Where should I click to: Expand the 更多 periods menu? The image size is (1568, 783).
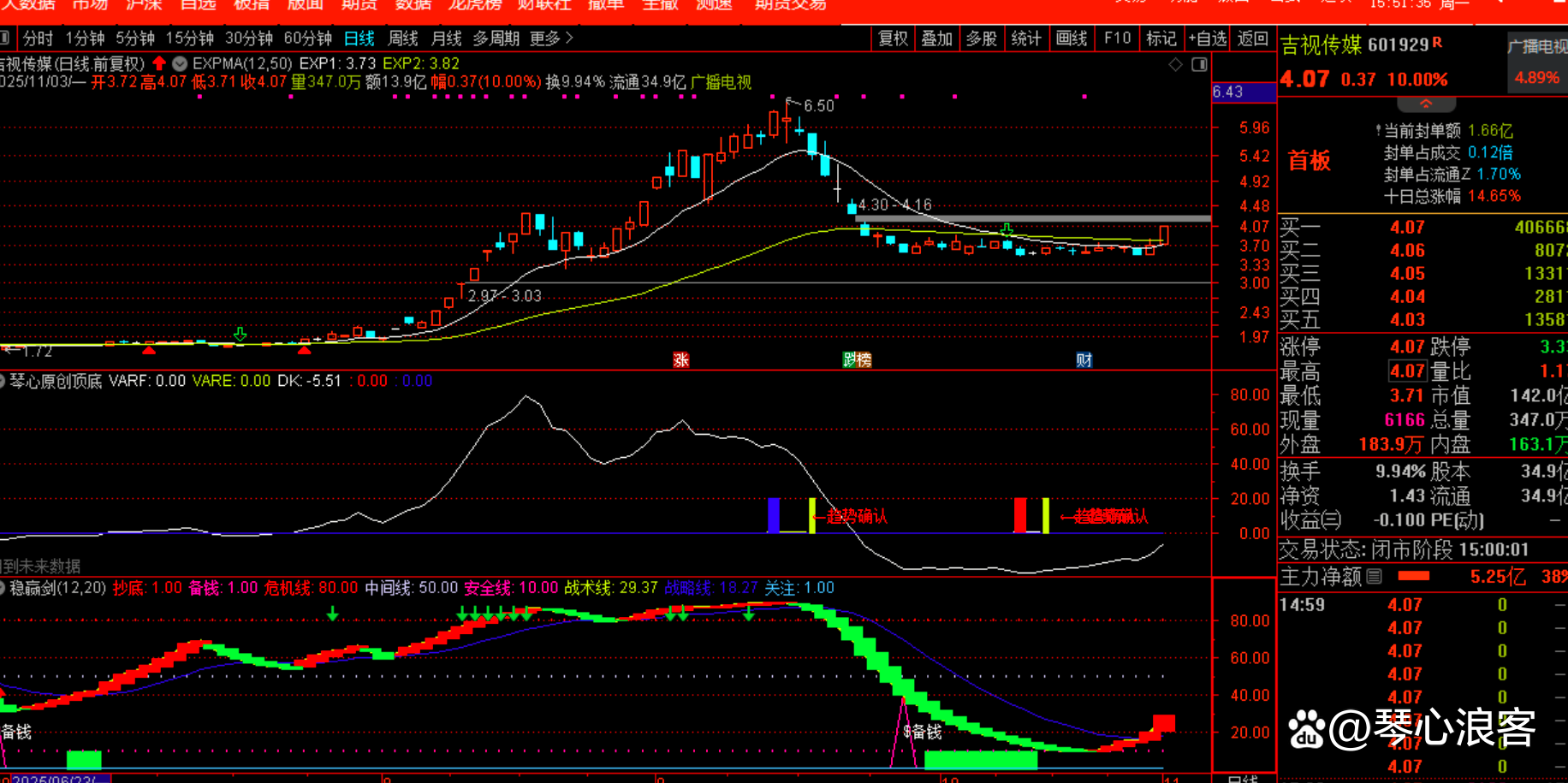551,39
